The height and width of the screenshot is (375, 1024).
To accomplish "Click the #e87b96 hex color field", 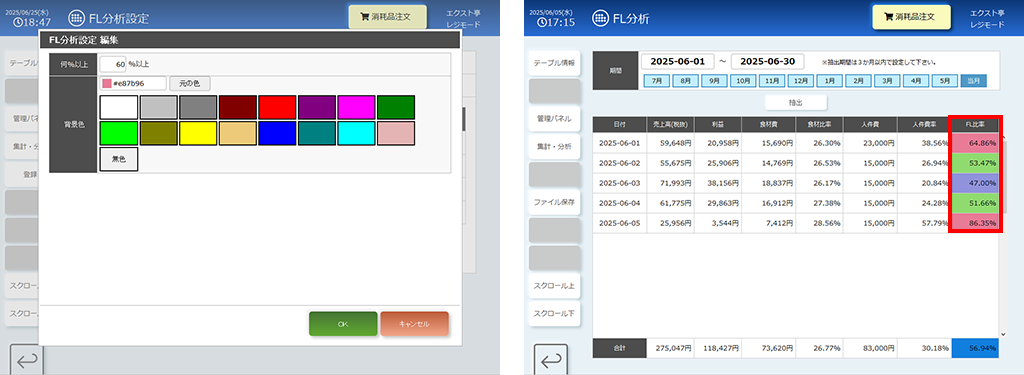I will pos(133,84).
